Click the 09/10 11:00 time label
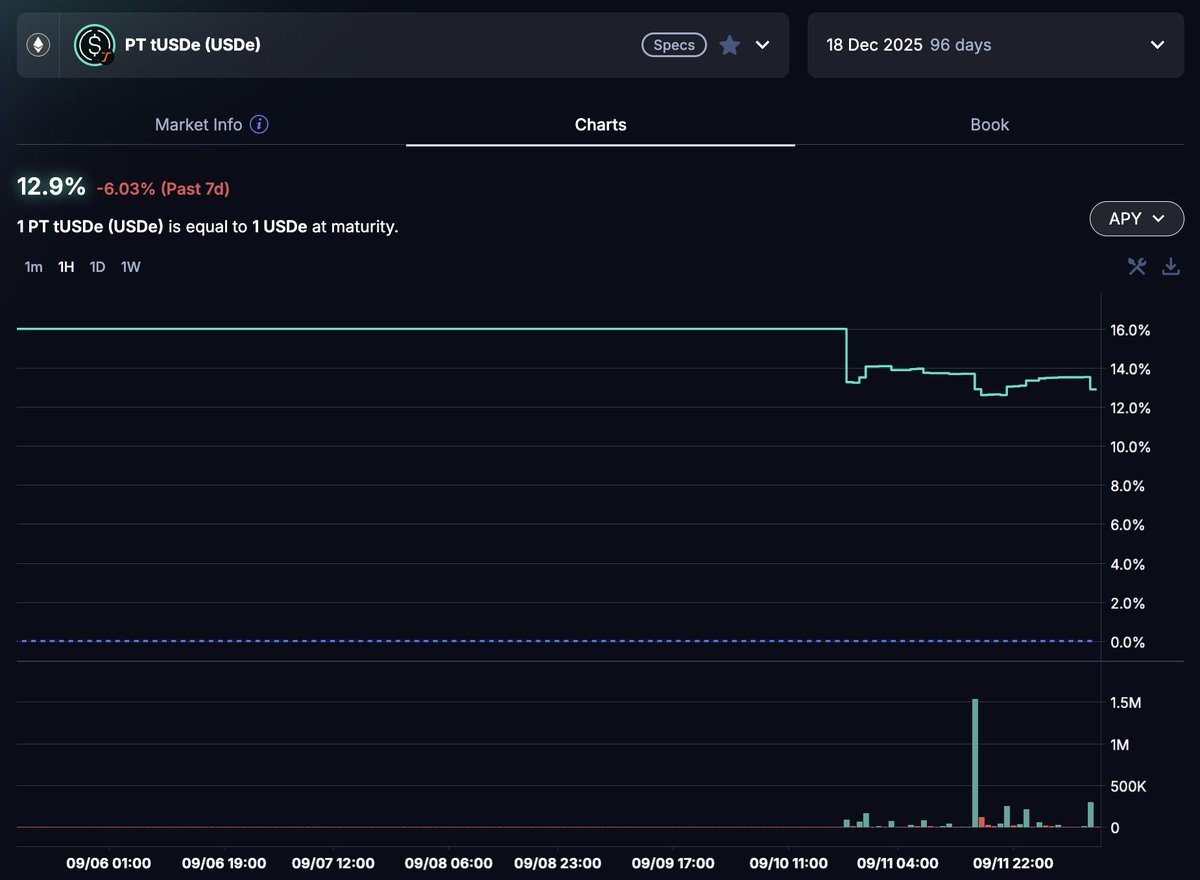The width and height of the screenshot is (1200, 880). 788,862
